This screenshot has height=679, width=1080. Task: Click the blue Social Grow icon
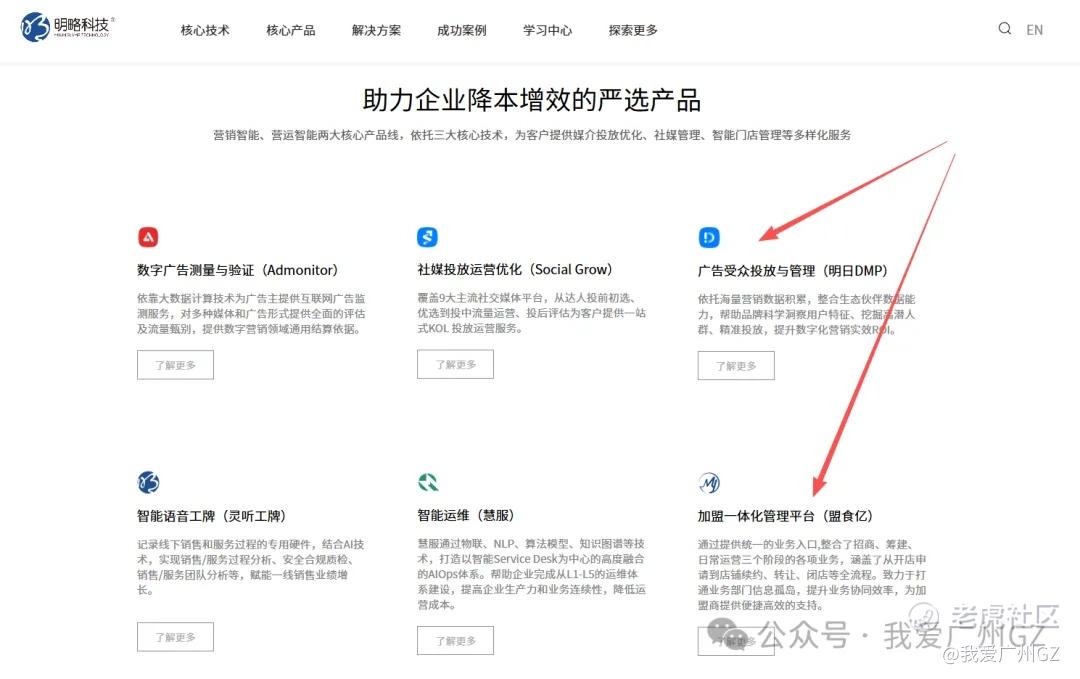tap(428, 237)
